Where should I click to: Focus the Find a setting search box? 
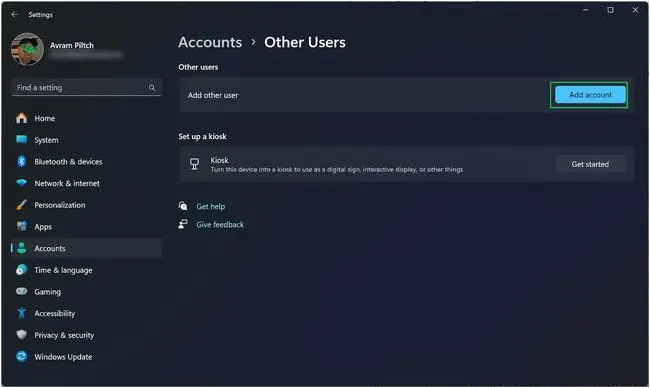87,87
